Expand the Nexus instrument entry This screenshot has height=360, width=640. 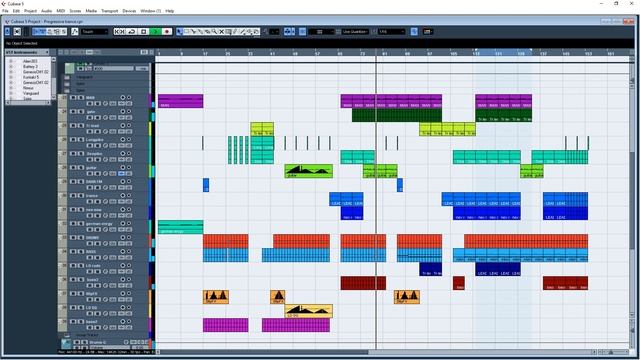coord(11,88)
